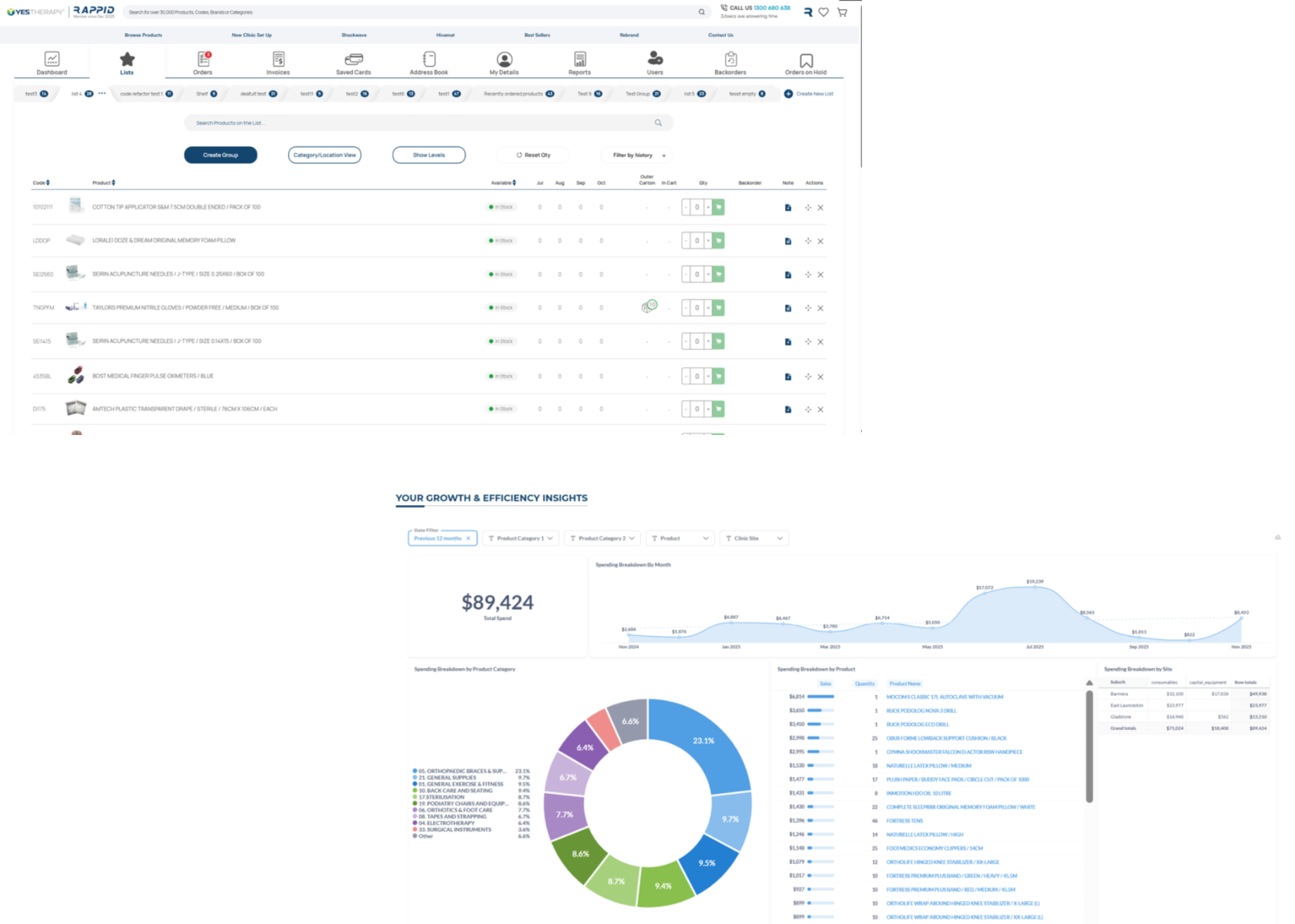
Task: Click the Search Products on the List field
Action: coord(420,123)
